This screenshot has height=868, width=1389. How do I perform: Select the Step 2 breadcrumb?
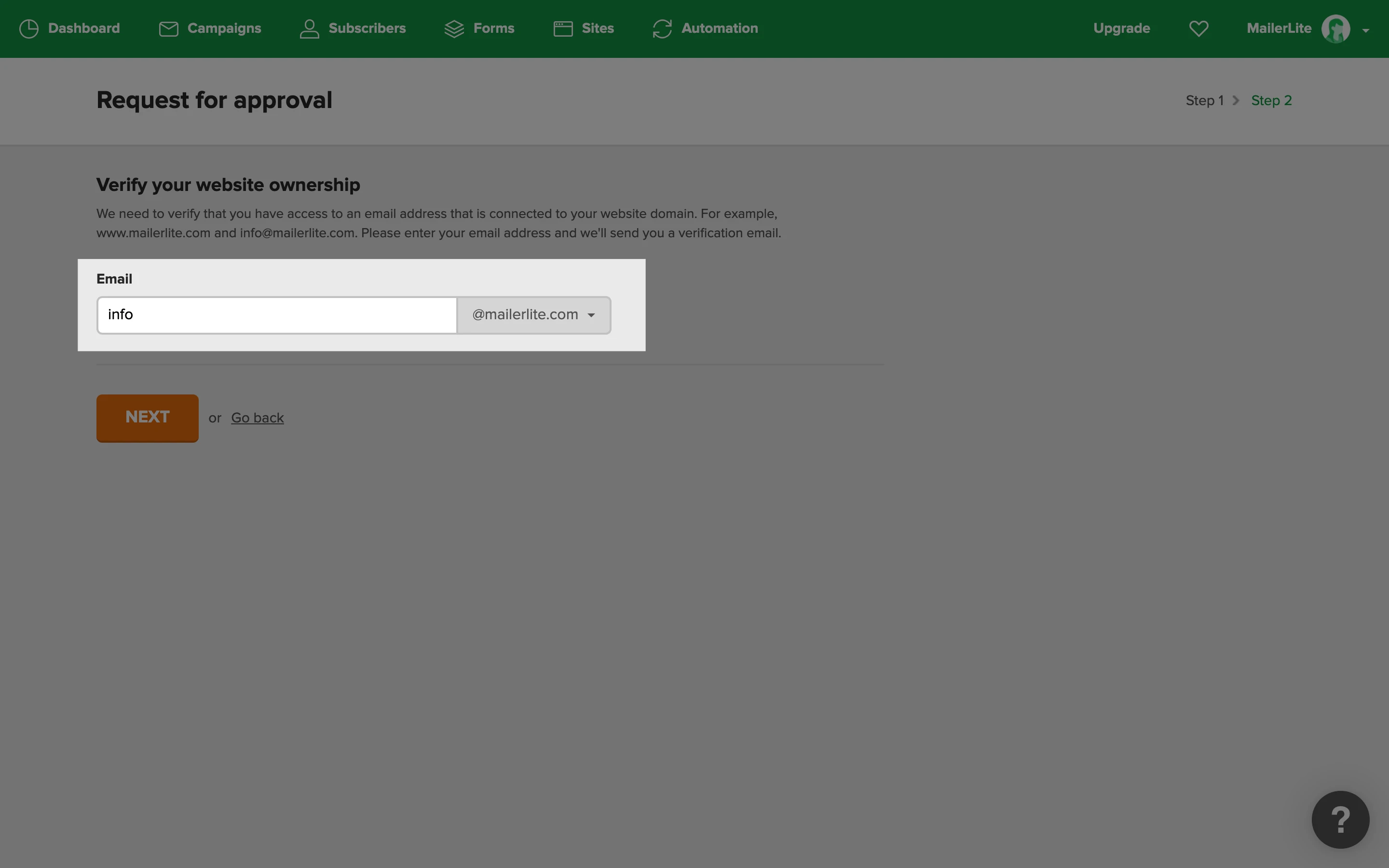(x=1271, y=100)
